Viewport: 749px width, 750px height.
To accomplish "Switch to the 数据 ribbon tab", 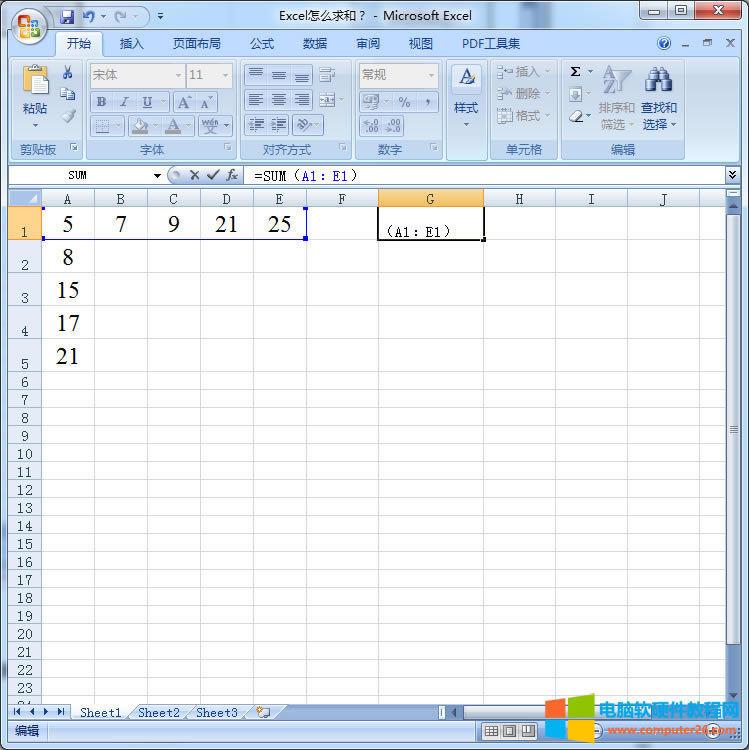I will pos(315,44).
